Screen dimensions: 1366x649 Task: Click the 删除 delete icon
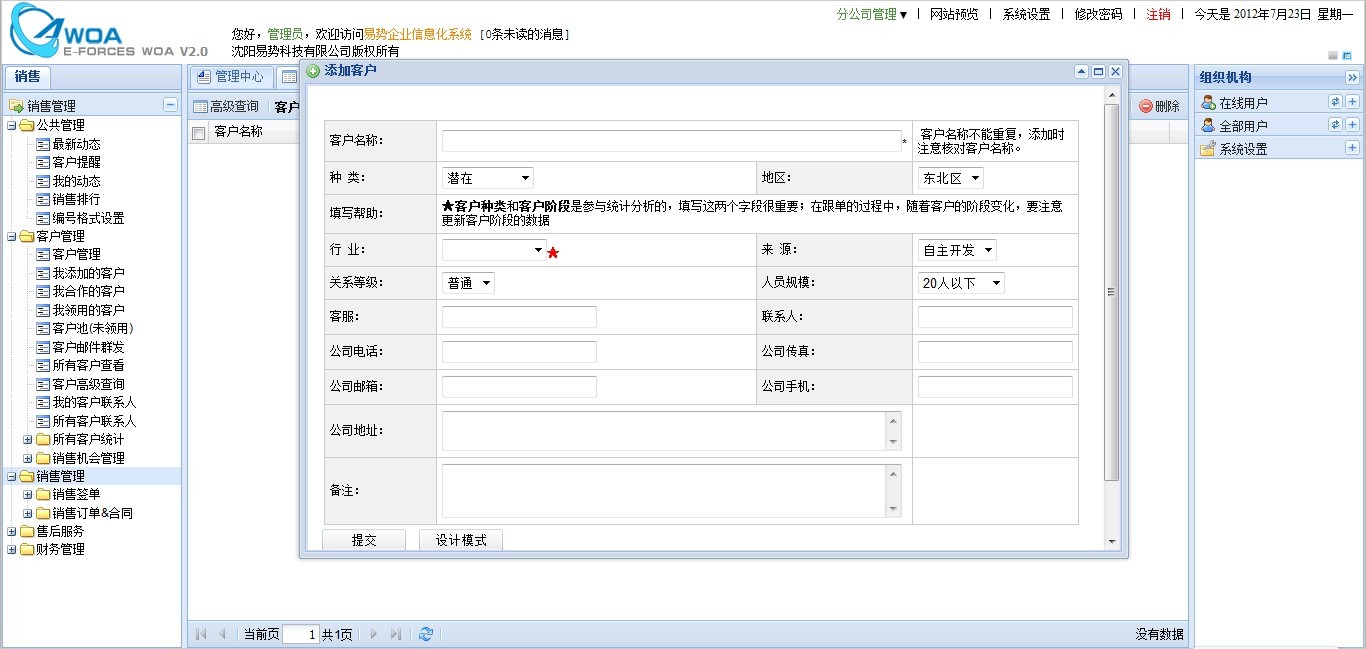pyautogui.click(x=1146, y=106)
